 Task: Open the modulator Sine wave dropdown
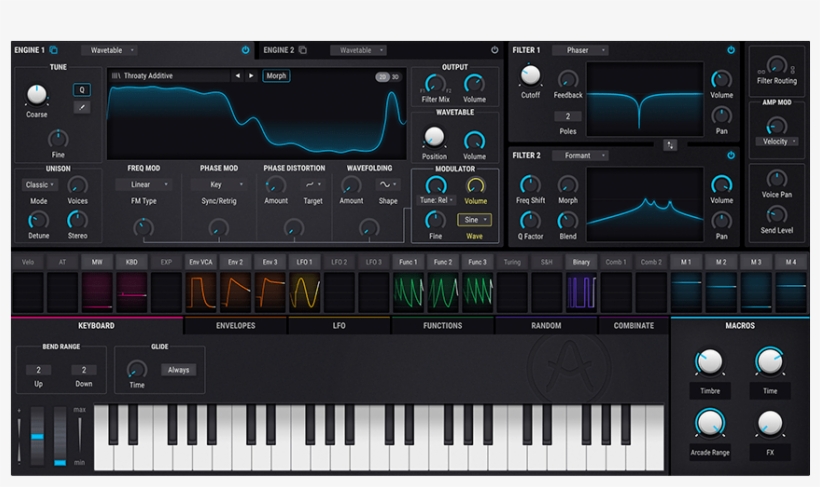pyautogui.click(x=474, y=220)
